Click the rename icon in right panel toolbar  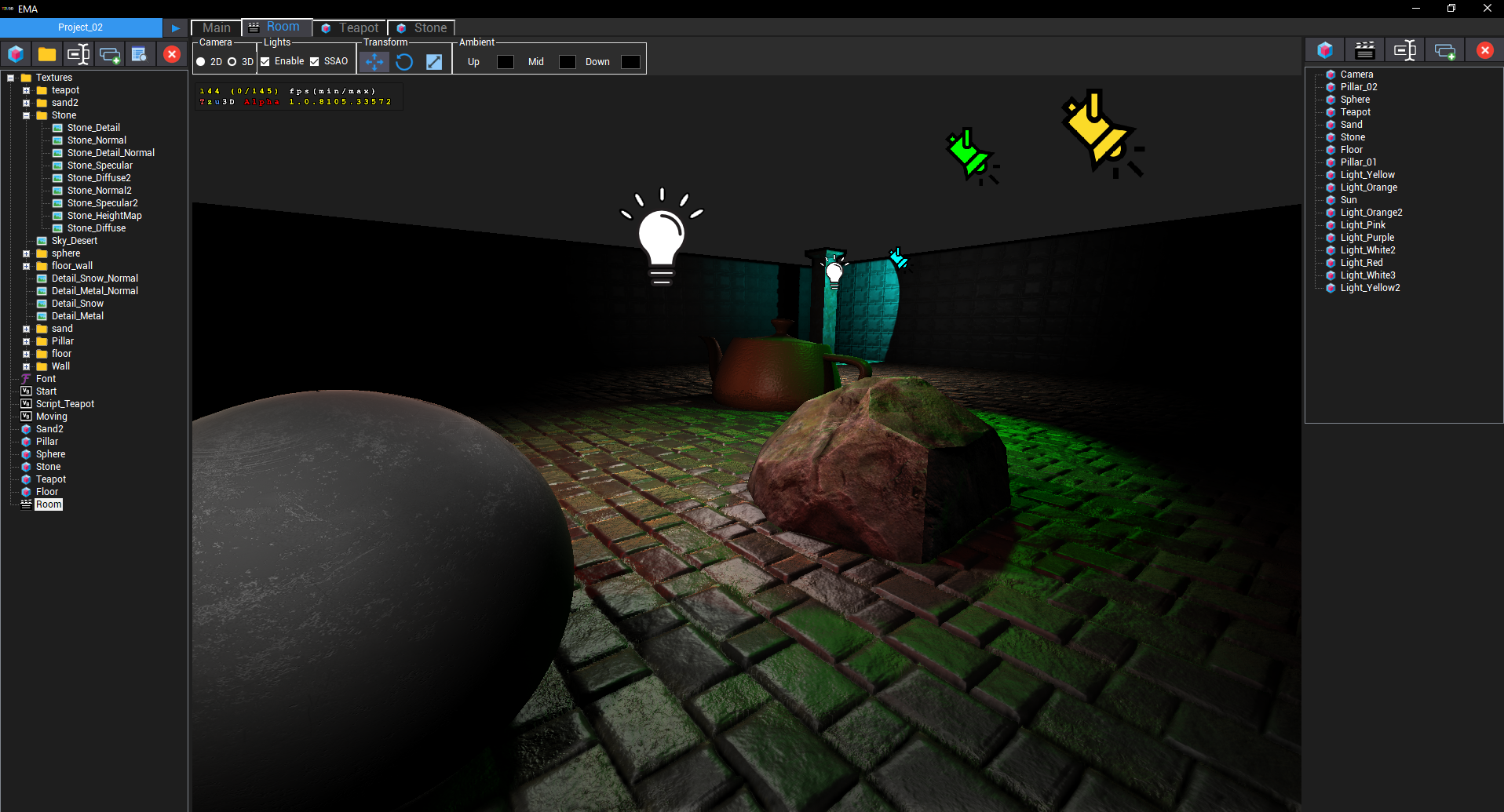(1405, 50)
